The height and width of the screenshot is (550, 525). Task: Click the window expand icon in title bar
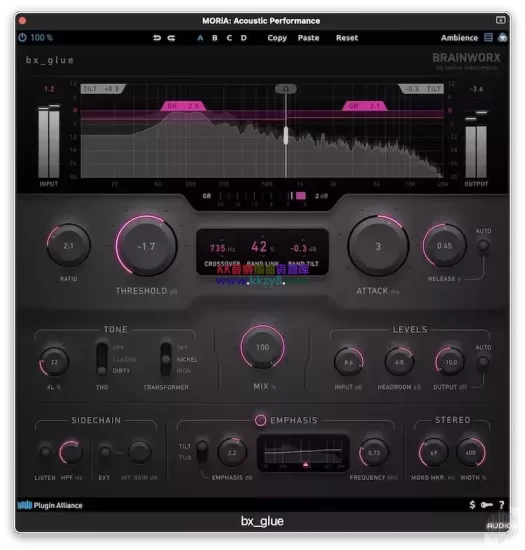[x=500, y=20]
